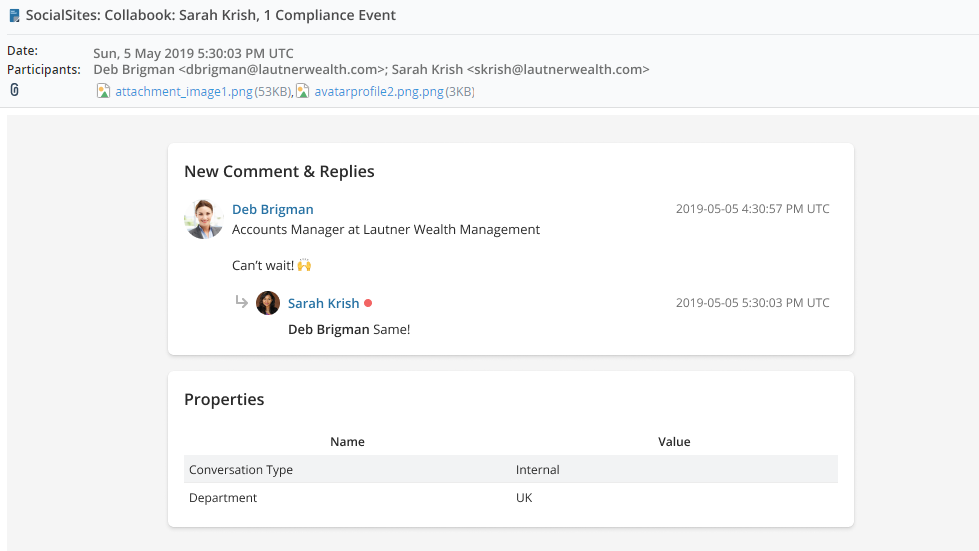
Task: Open Deb Brigman's name link in comment
Action: [272, 209]
